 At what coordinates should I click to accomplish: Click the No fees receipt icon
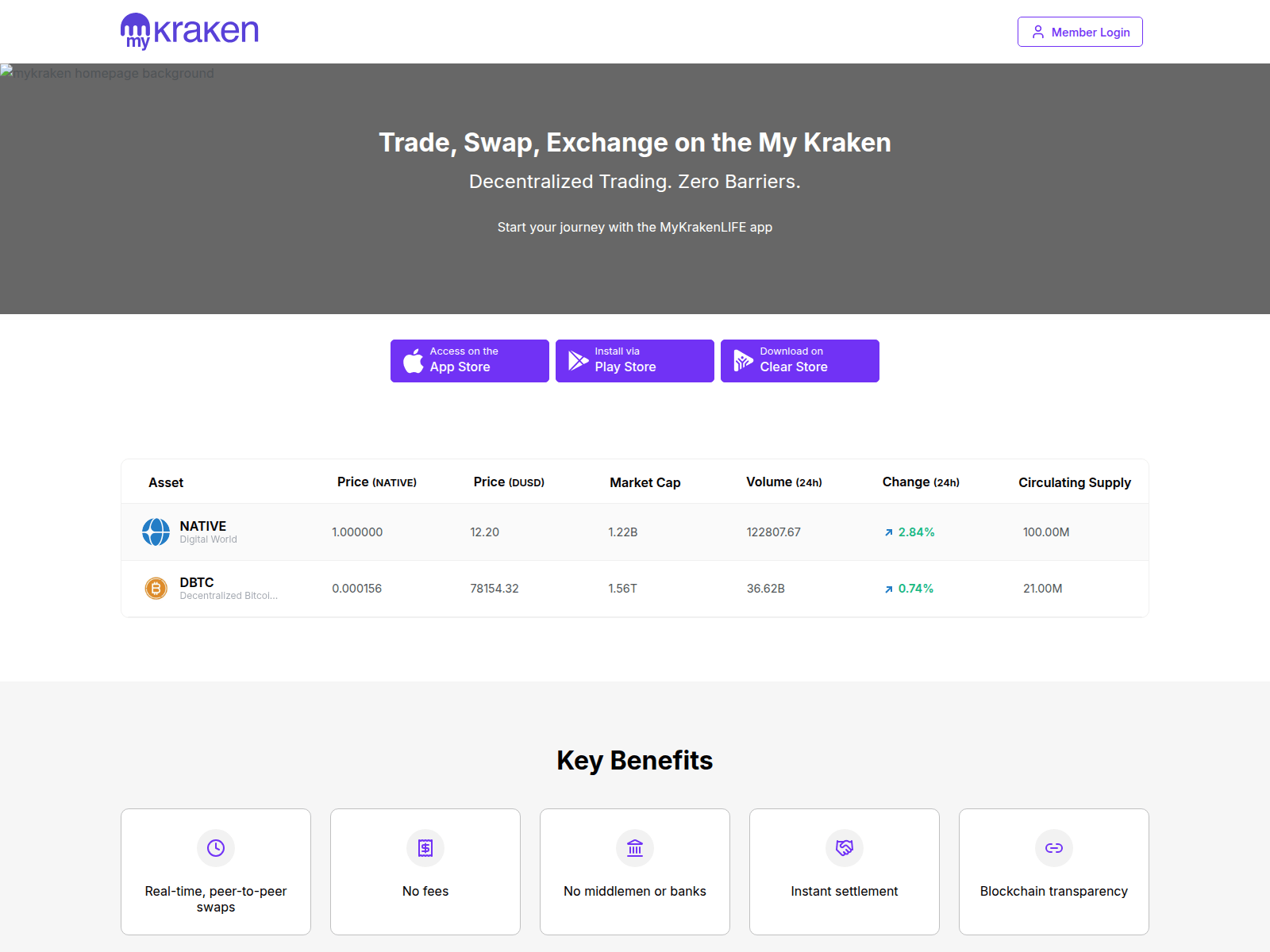(x=425, y=848)
